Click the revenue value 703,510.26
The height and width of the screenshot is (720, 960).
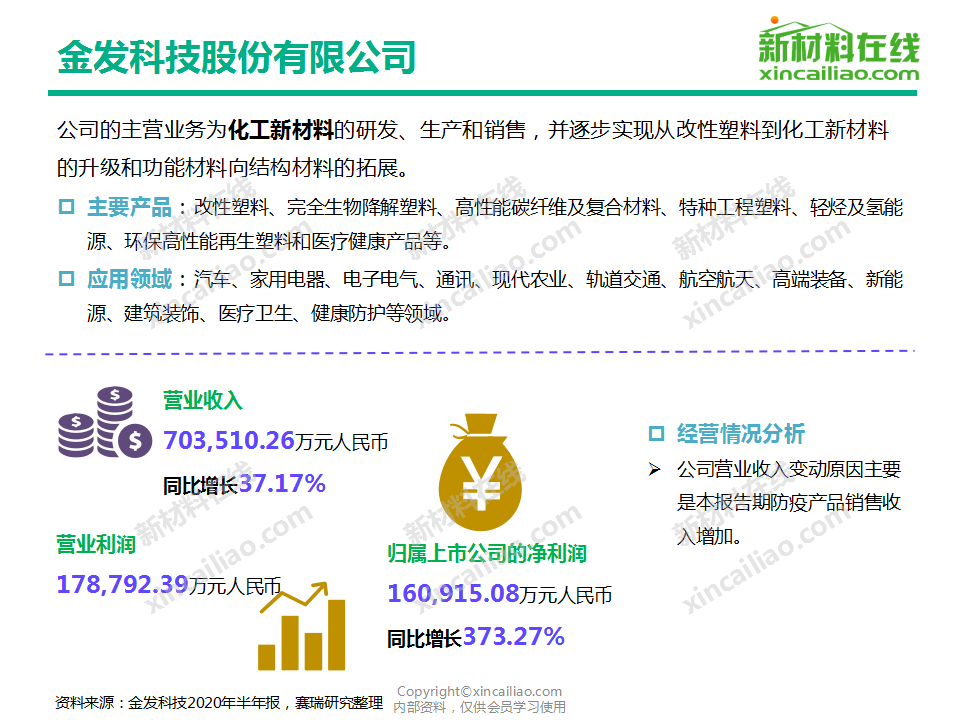[x=229, y=441]
